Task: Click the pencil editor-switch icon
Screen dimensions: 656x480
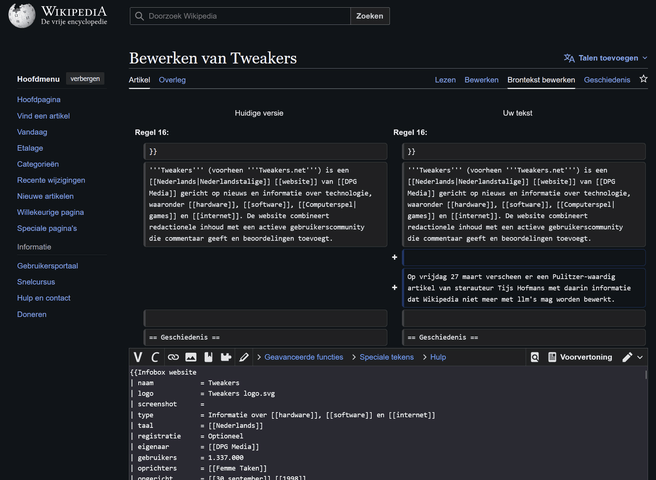Action: click(x=627, y=357)
